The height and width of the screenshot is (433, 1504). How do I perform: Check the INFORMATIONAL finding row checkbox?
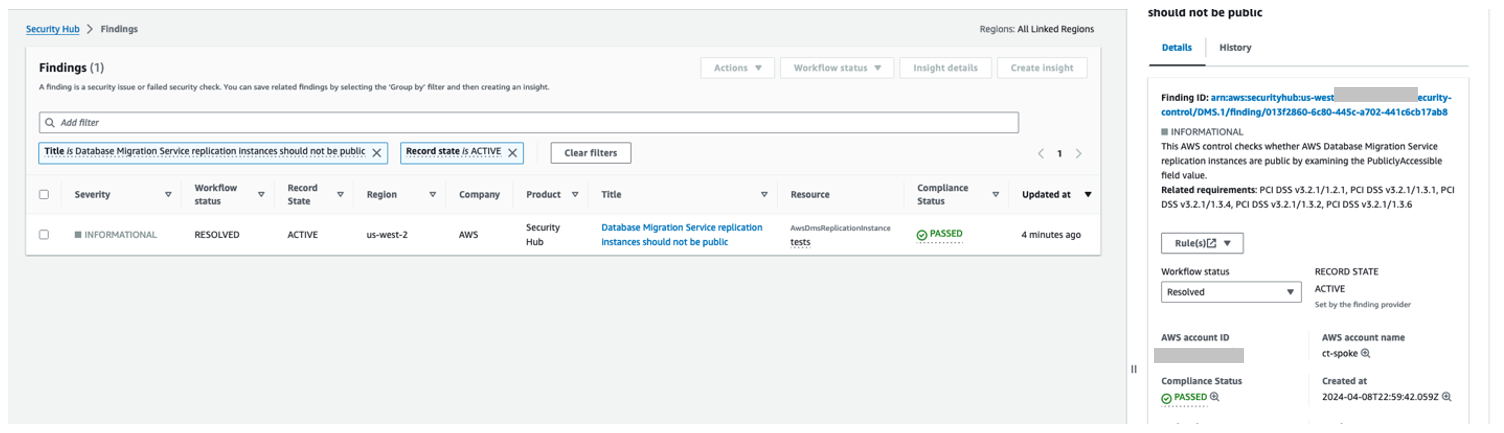click(44, 235)
